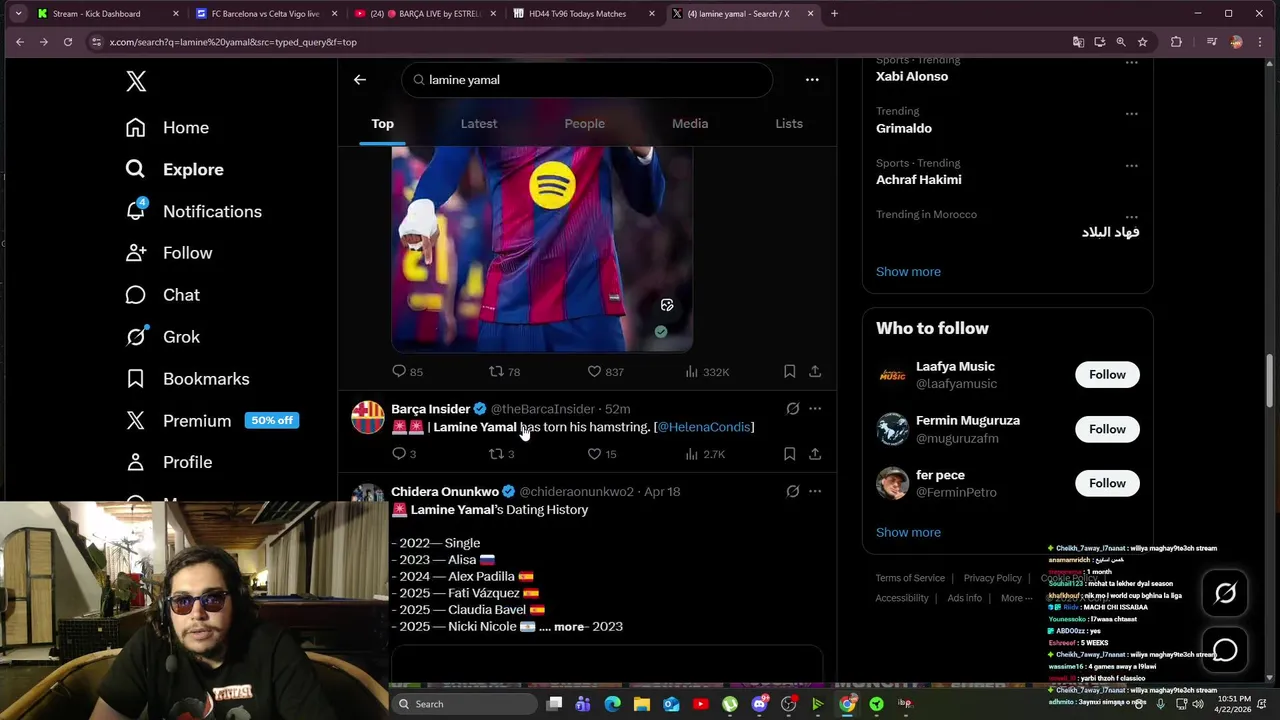Open the Terms of Service footer link
This screenshot has width=1280, height=720.
click(x=910, y=578)
